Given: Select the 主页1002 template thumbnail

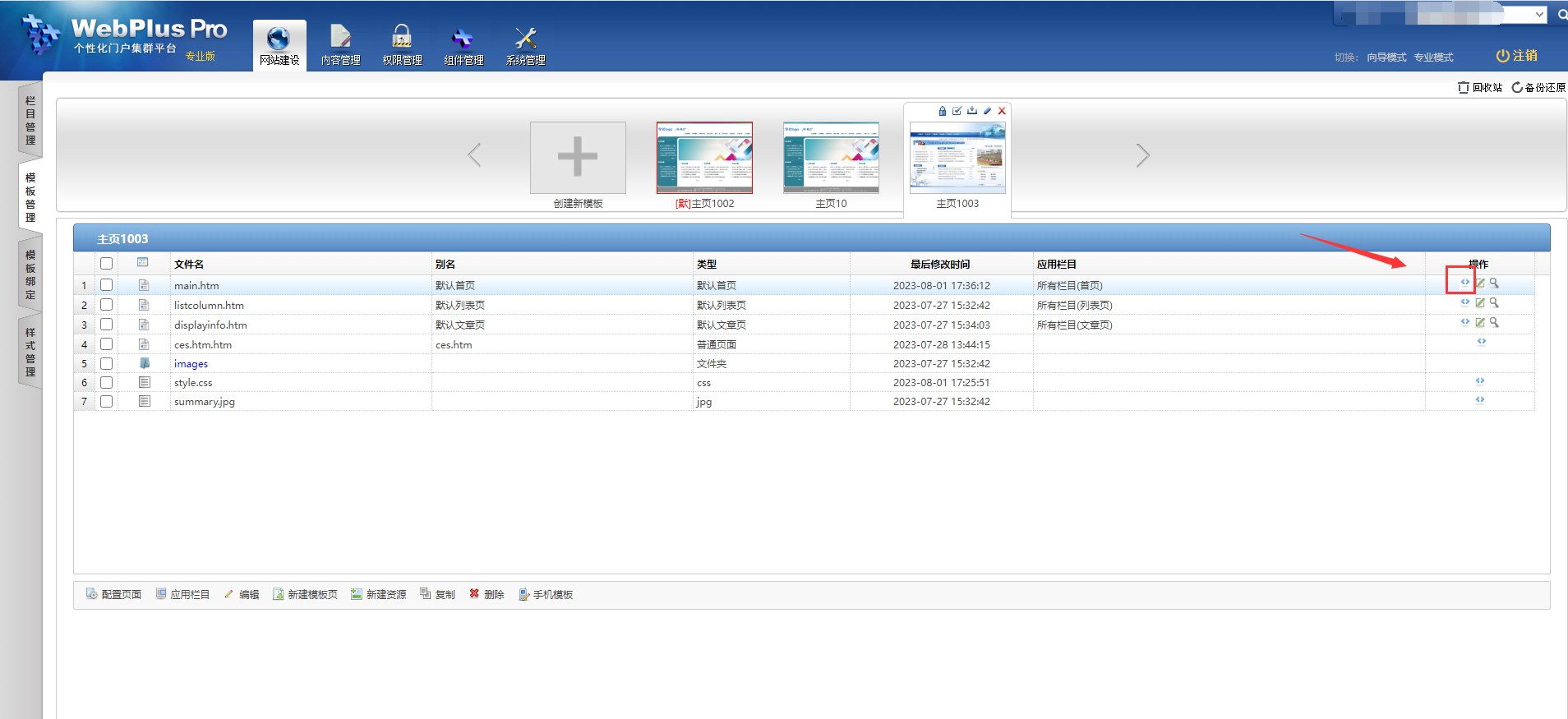Looking at the screenshot, I should [x=704, y=158].
